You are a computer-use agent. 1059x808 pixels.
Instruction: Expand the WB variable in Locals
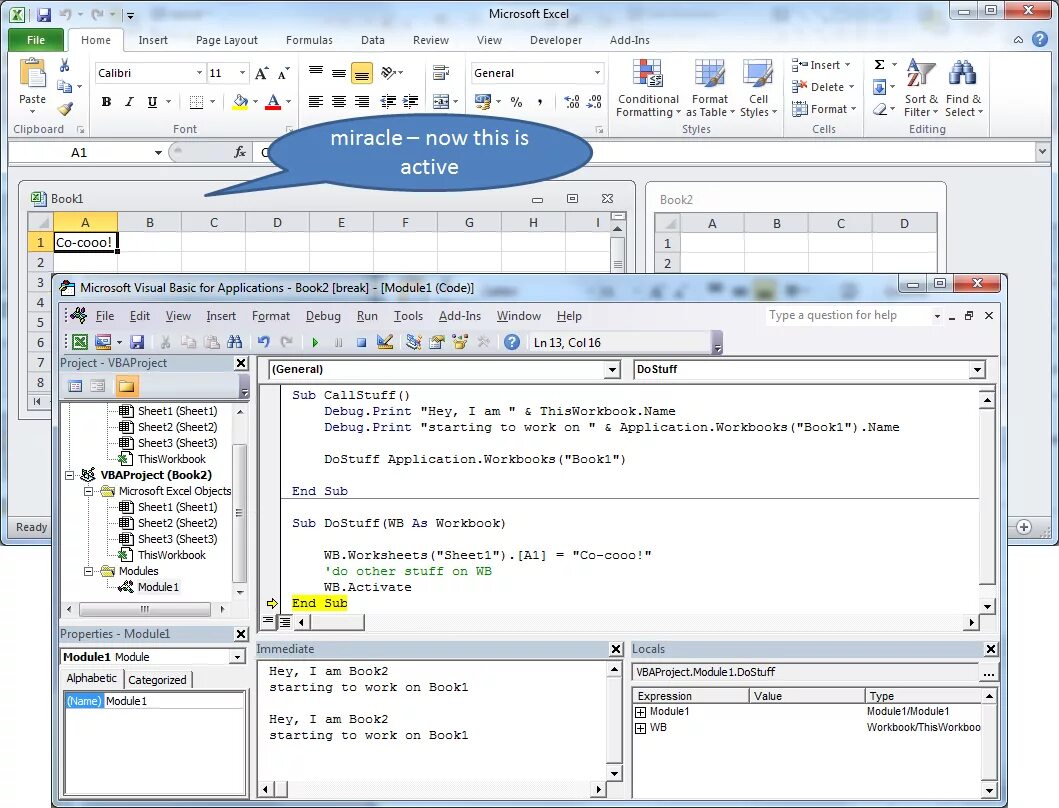(640, 728)
